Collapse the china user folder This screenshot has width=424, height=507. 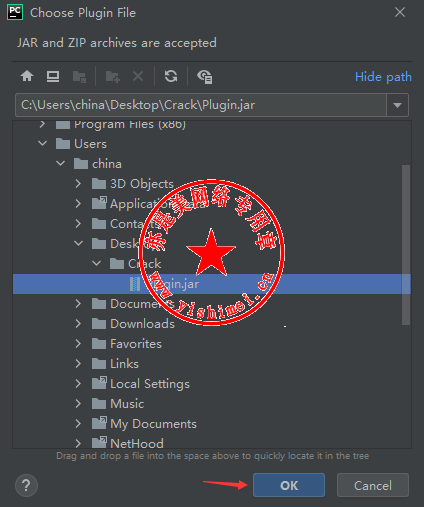click(61, 164)
